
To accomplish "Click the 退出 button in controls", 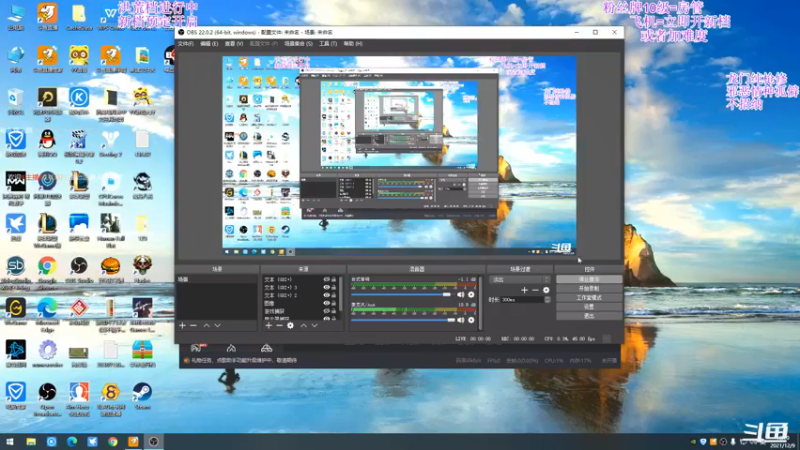I will coord(589,316).
